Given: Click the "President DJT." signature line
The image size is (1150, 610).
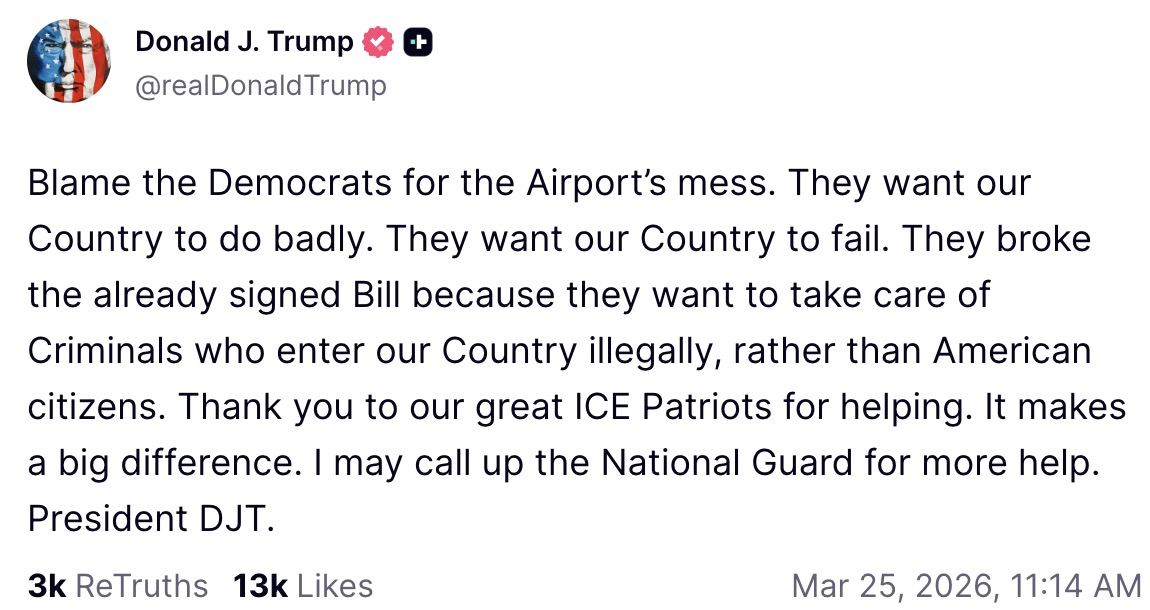Looking at the screenshot, I should click(x=150, y=519).
